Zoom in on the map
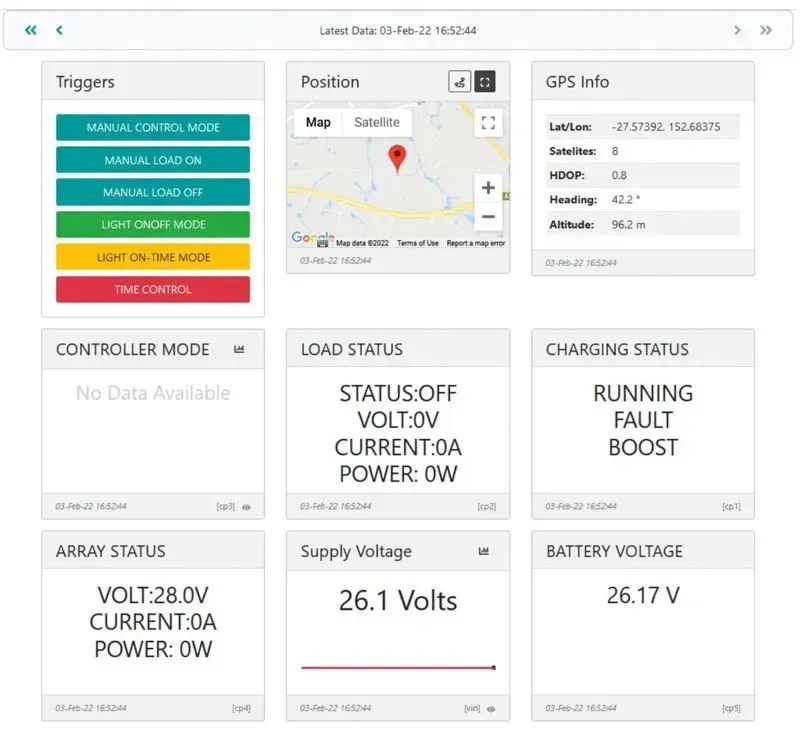This screenshot has height=733, width=800. (488, 188)
